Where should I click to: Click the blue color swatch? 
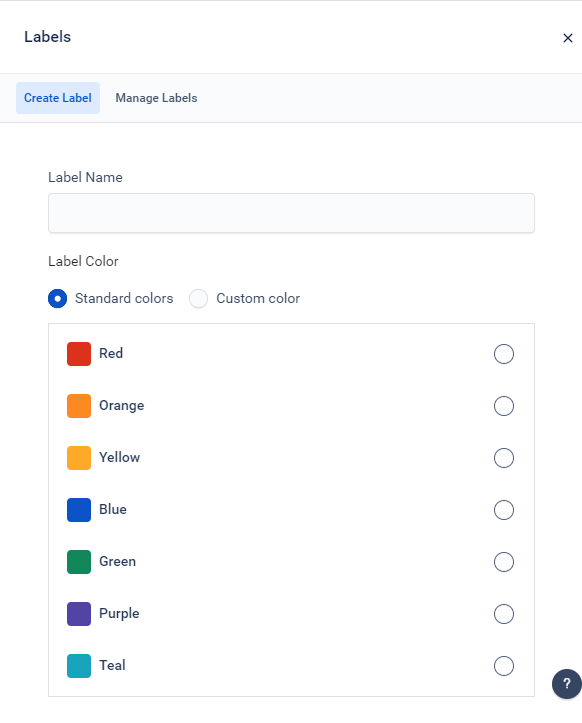79,510
